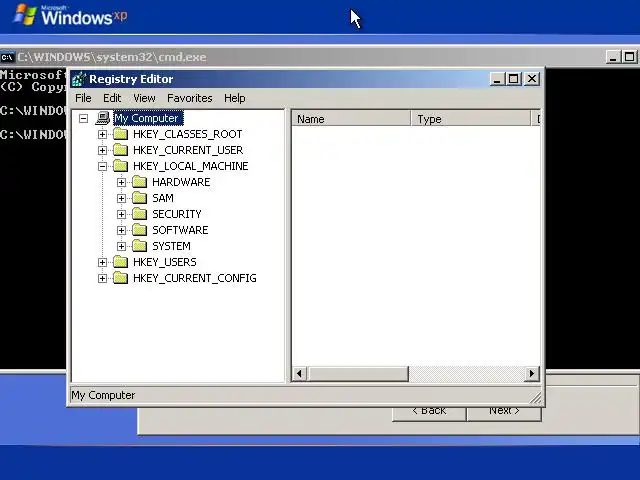Select the SAM key label
The image size is (640, 480).
point(163,198)
